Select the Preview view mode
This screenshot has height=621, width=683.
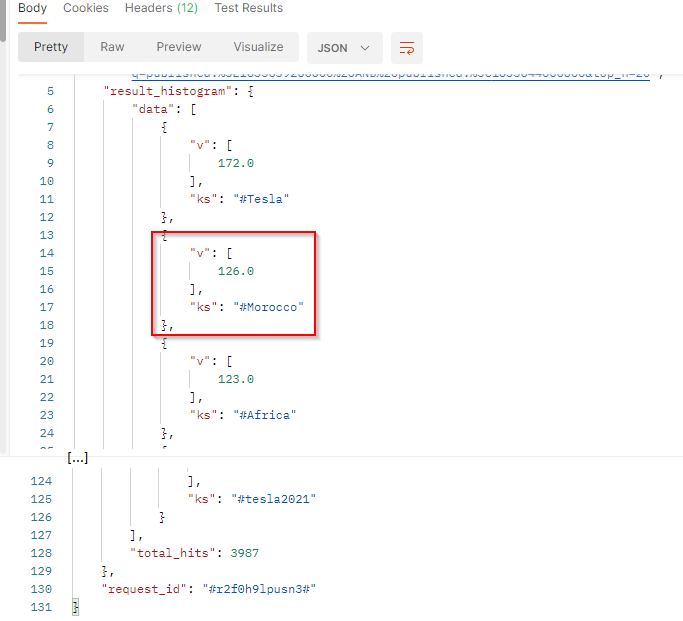tap(179, 47)
